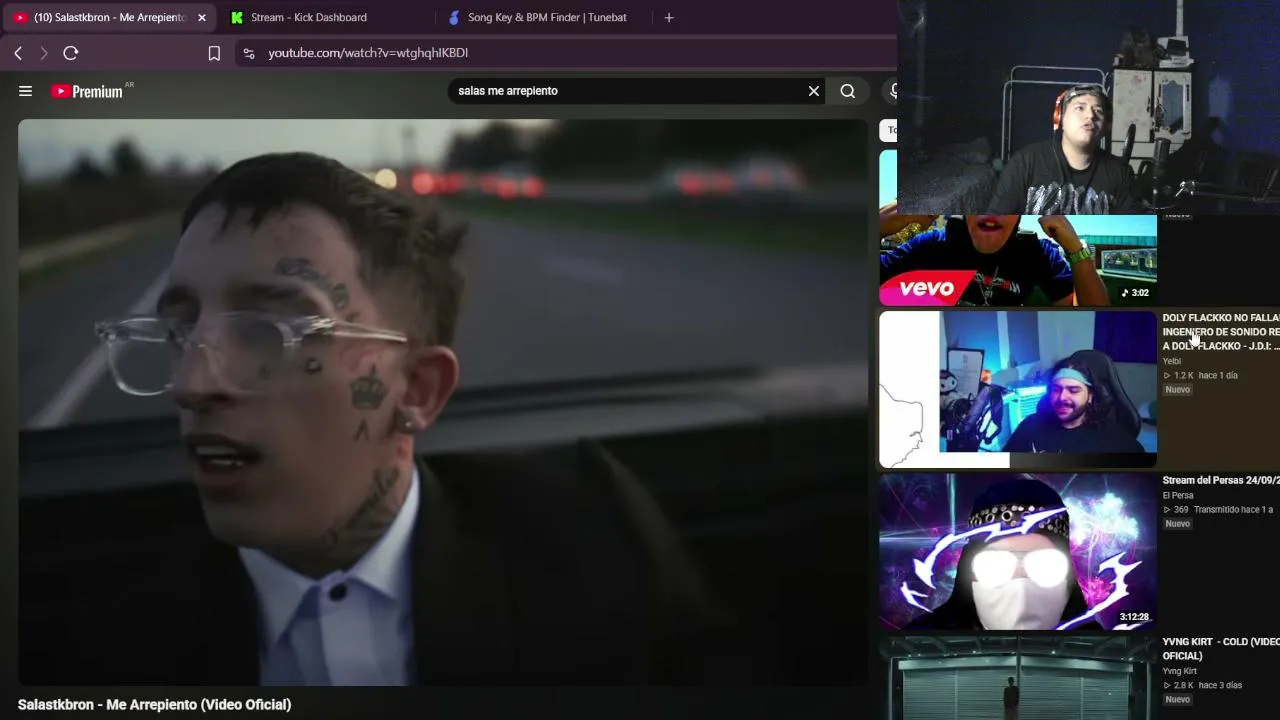Viewport: 1280px width, 720px height.
Task: Go back using the browser back arrow
Action: pyautogui.click(x=18, y=53)
